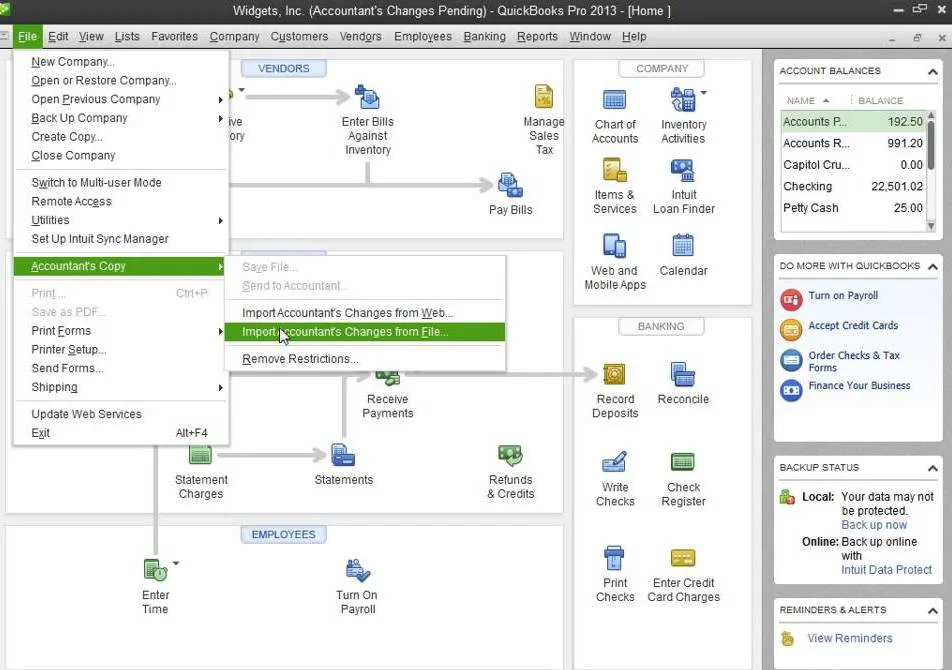Click the Statements icon
This screenshot has width=952, height=670.
(x=343, y=455)
